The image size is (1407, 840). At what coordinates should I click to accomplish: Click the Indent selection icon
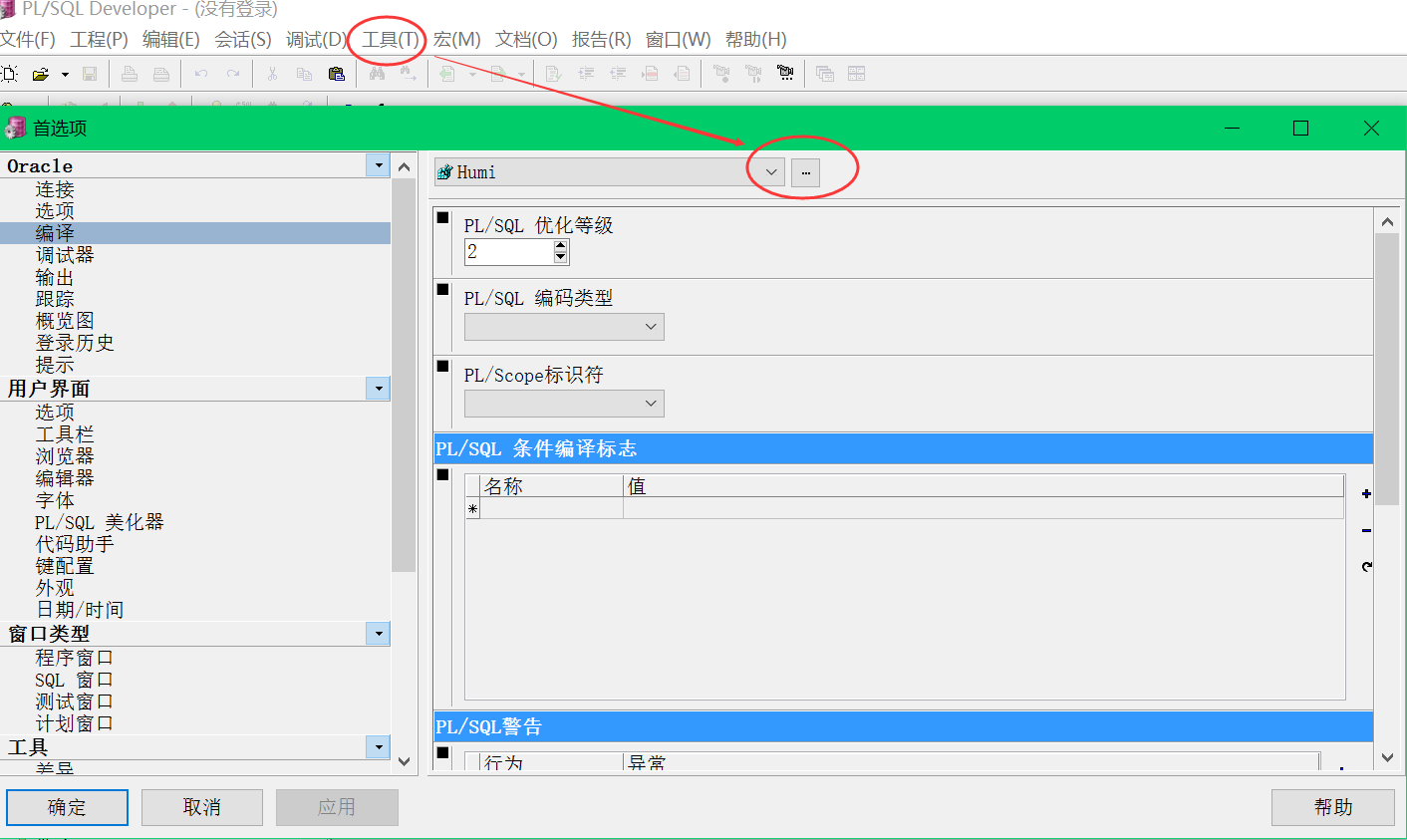tap(586, 74)
